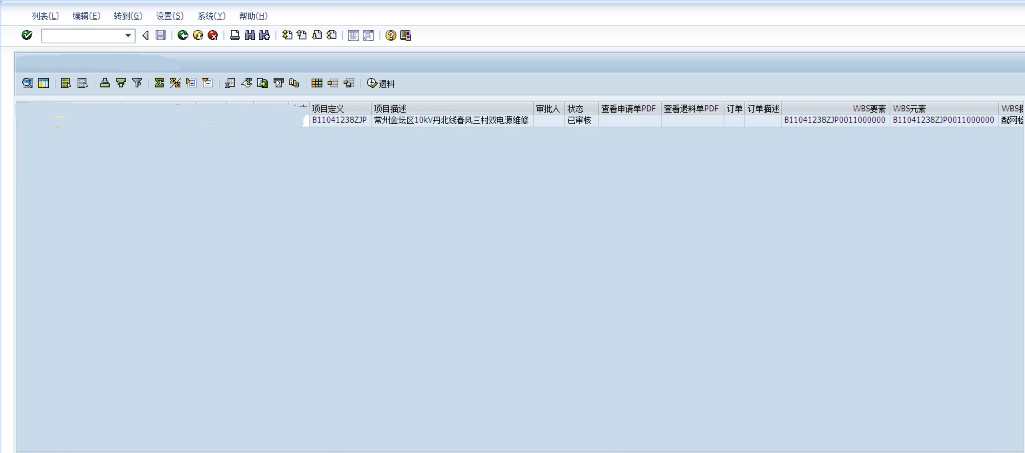Click the red Cancel icon
Image resolution: width=1025 pixels, height=453 pixels.
point(213,35)
